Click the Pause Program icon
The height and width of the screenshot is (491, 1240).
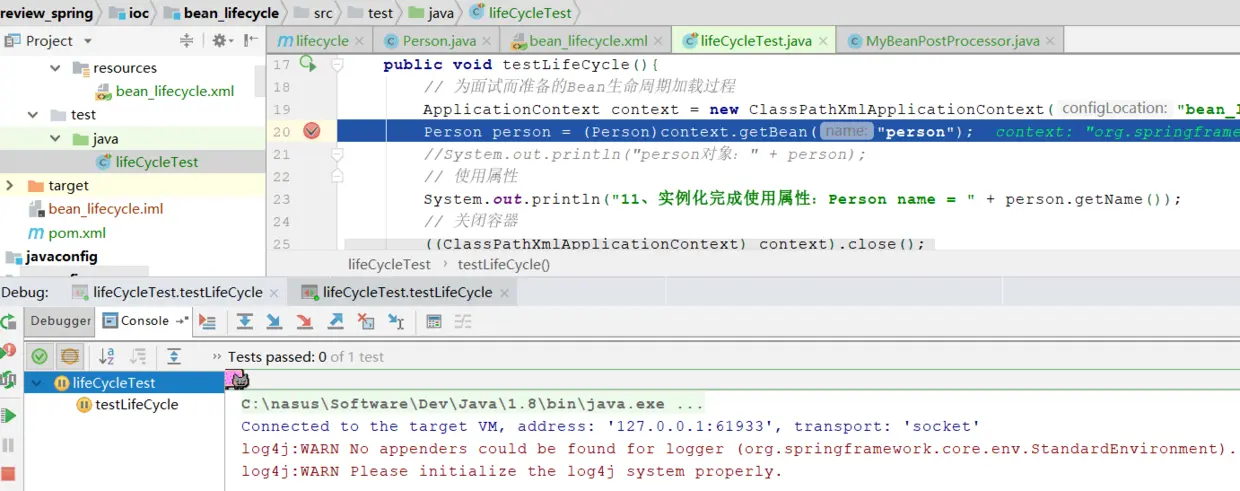pos(9,445)
